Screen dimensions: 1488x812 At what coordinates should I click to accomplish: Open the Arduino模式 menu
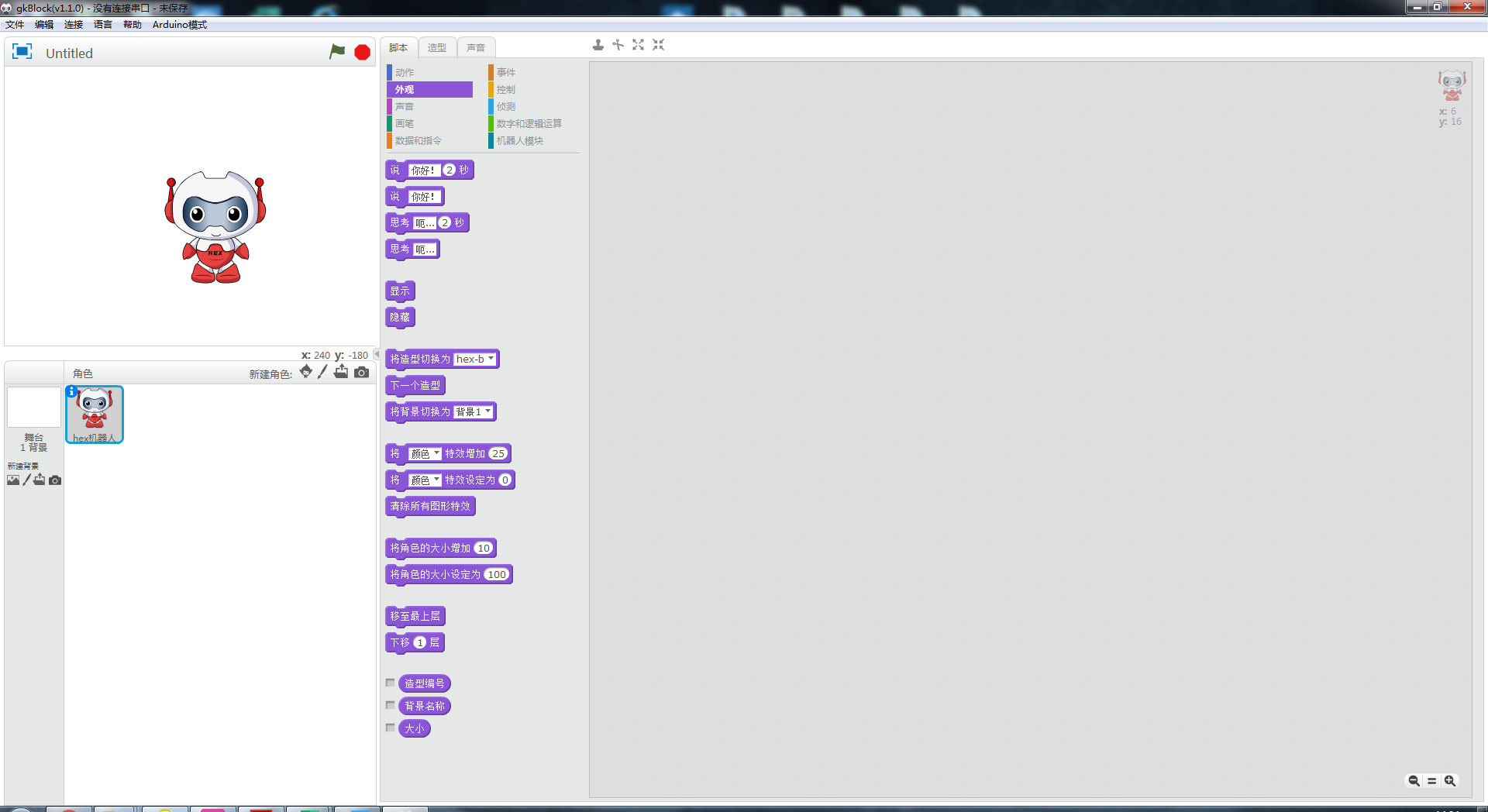click(x=180, y=24)
